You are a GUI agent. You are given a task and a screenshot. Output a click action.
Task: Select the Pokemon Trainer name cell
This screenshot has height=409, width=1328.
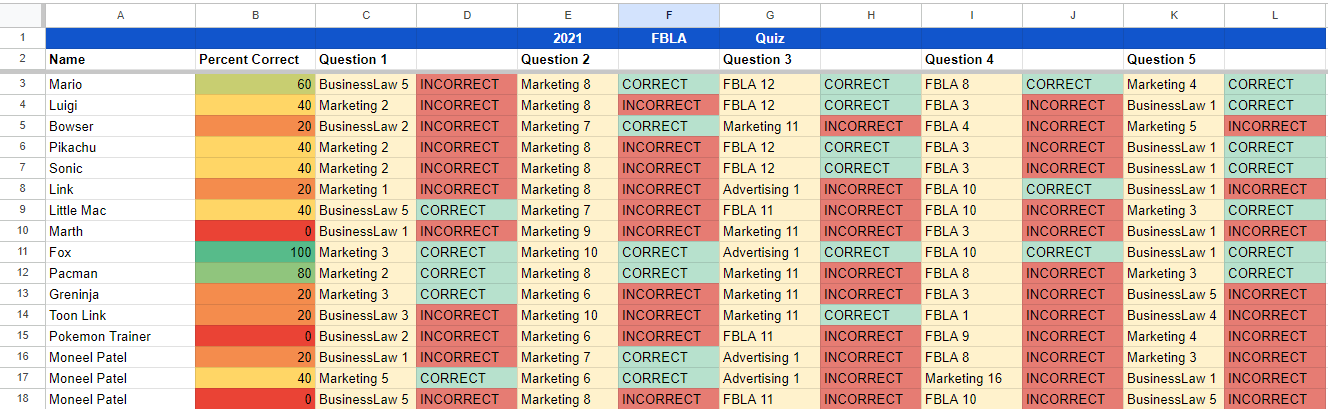click(120, 336)
